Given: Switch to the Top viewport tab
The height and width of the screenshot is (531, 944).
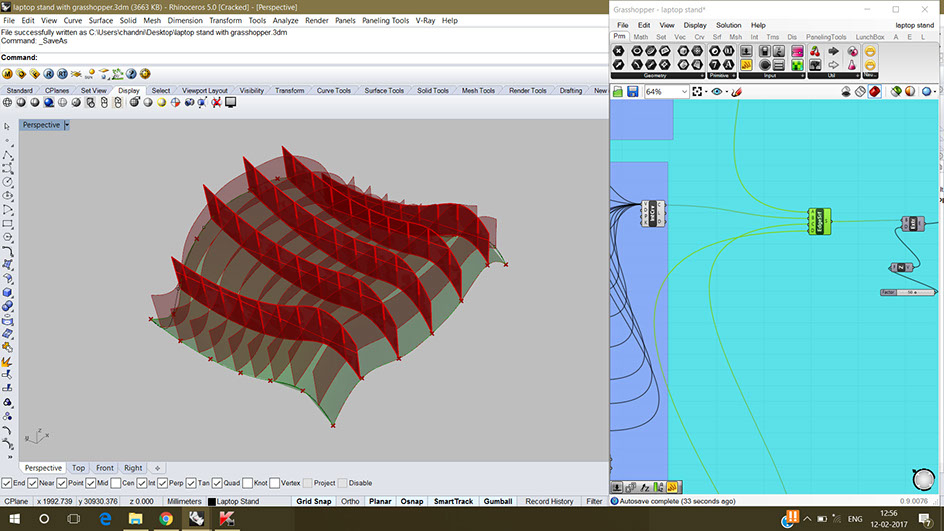Looking at the screenshot, I should pos(78,468).
